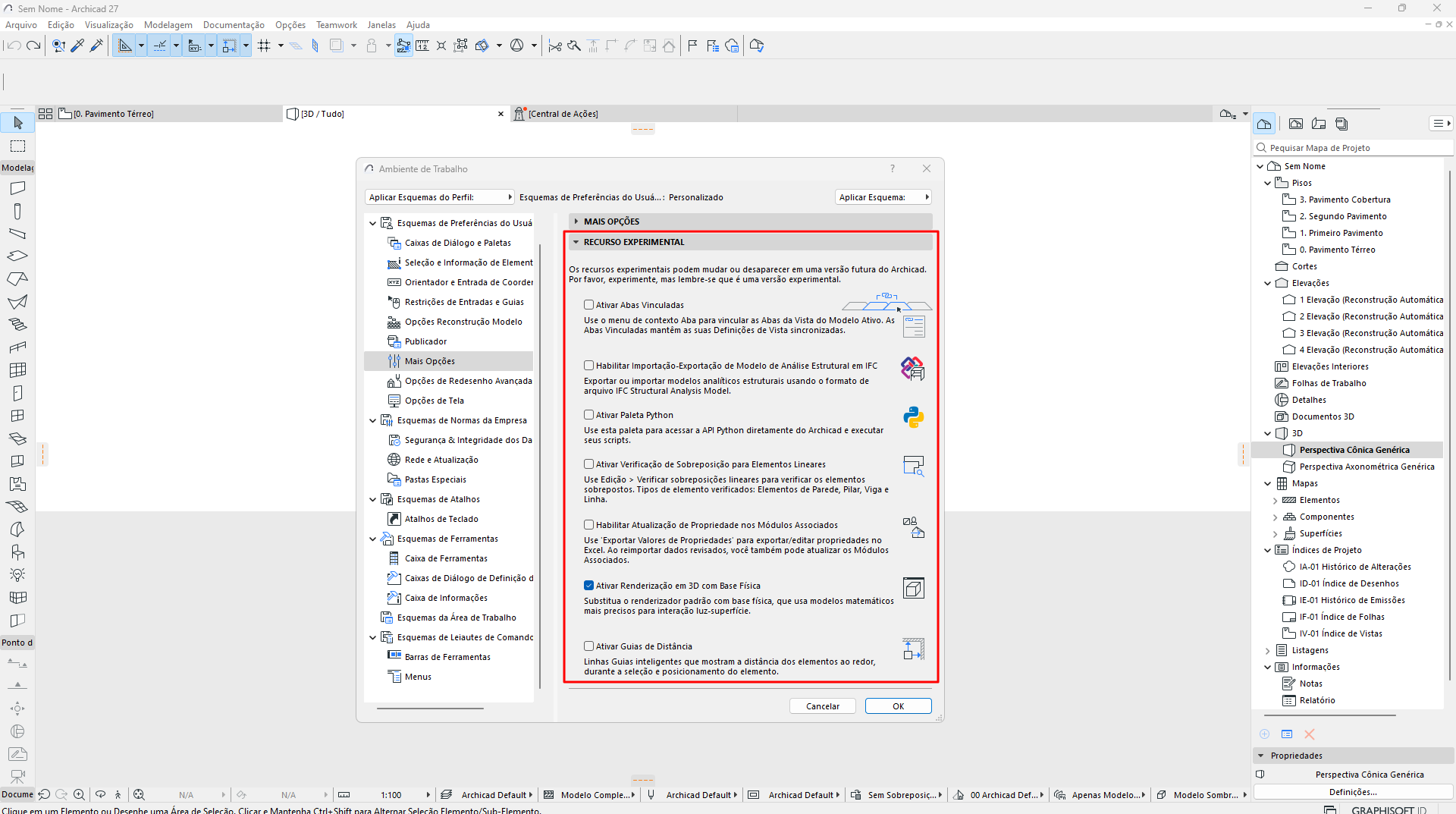Select the Slab tool in the toolbox
1456x814 pixels.
point(17,256)
